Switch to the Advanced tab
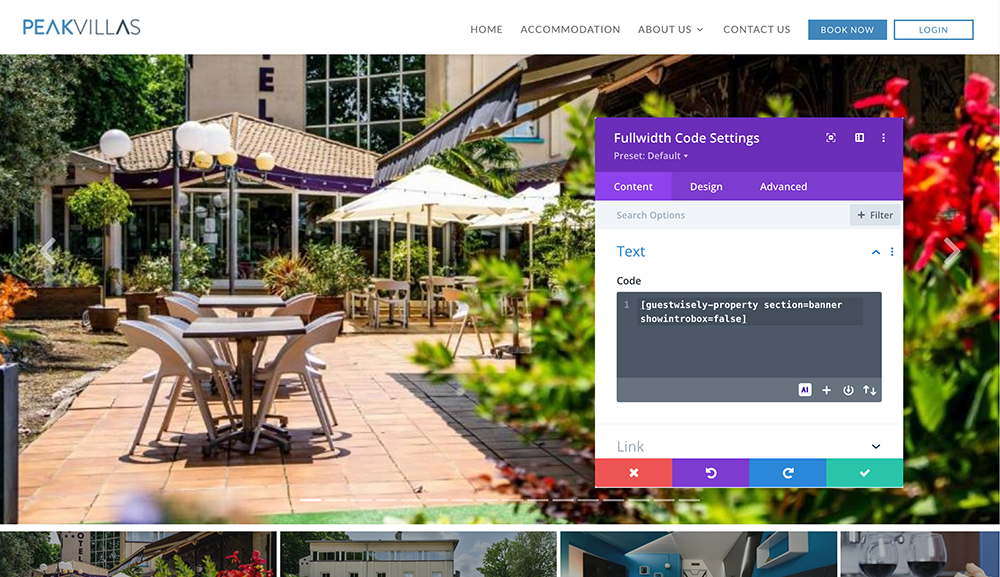The height and width of the screenshot is (577, 1000). [x=783, y=187]
